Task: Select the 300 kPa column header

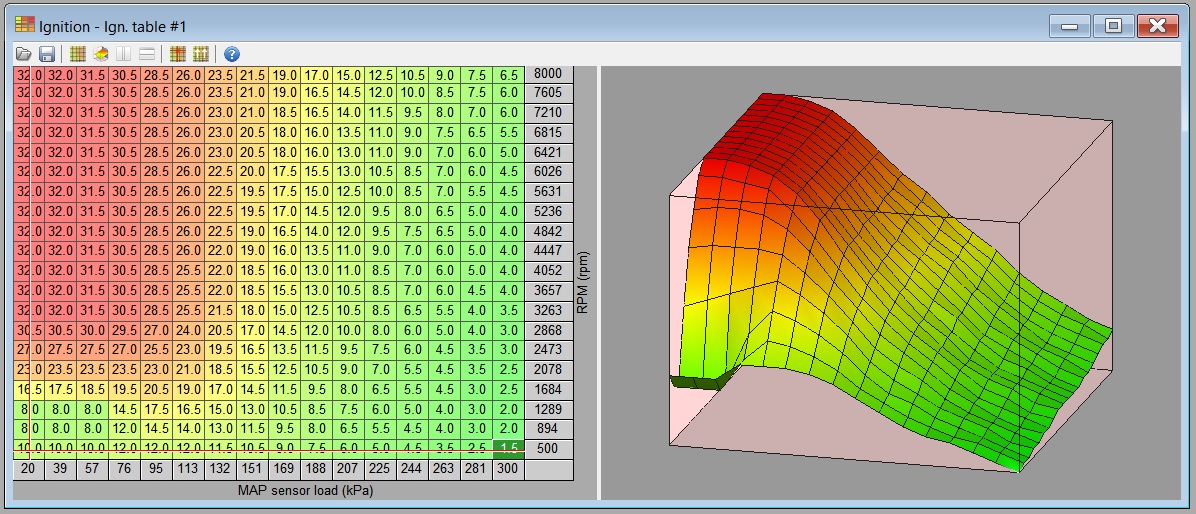Action: click(508, 469)
